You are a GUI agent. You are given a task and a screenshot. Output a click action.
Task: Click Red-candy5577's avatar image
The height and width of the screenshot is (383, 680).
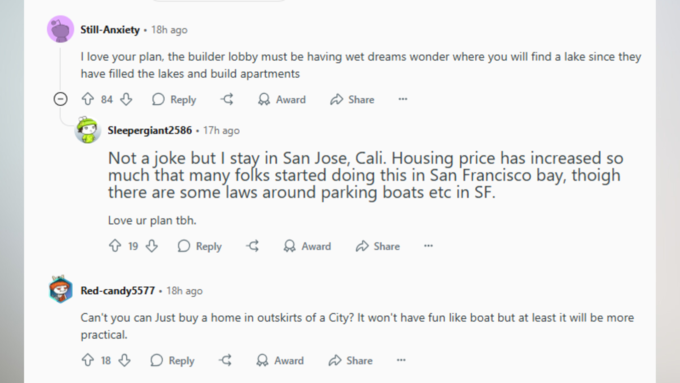61,289
